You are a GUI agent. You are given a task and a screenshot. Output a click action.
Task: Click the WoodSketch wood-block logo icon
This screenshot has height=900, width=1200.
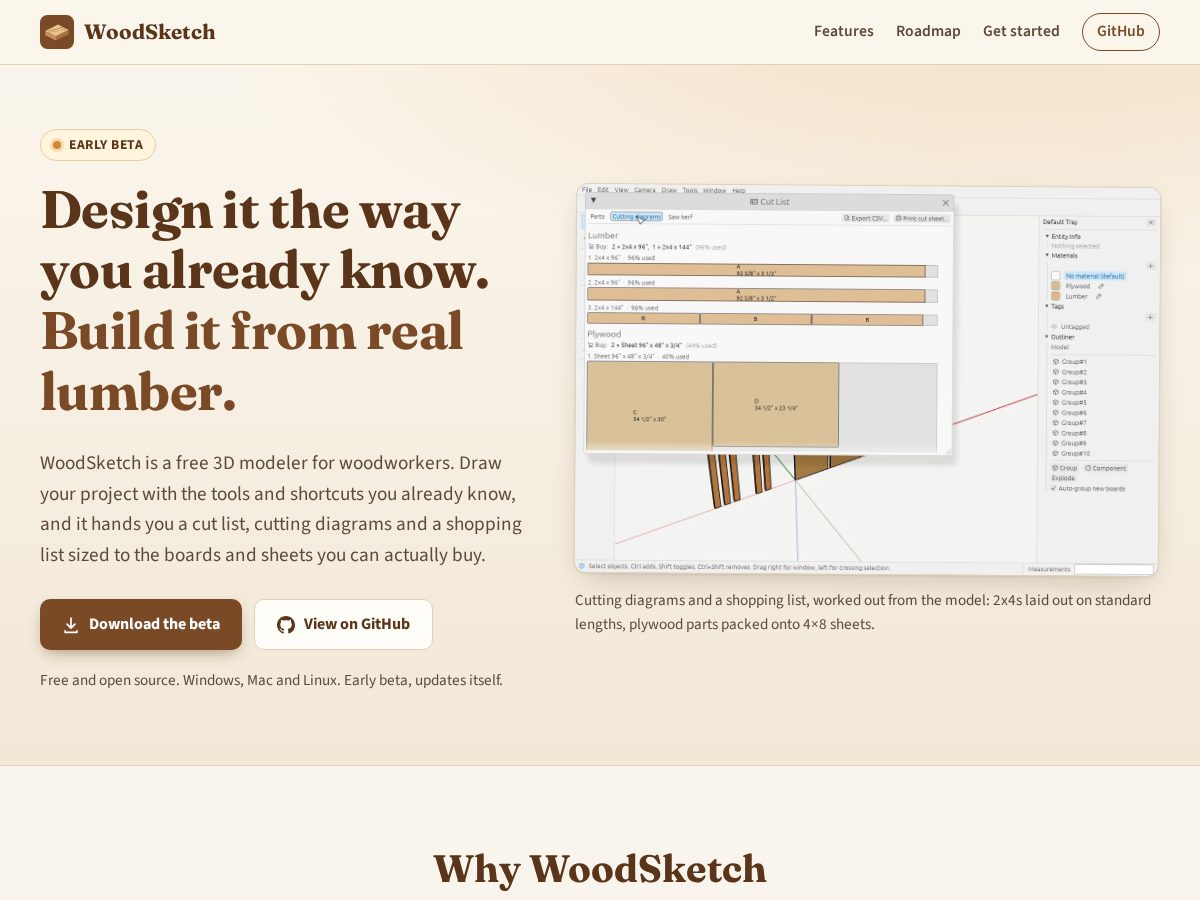pyautogui.click(x=57, y=32)
